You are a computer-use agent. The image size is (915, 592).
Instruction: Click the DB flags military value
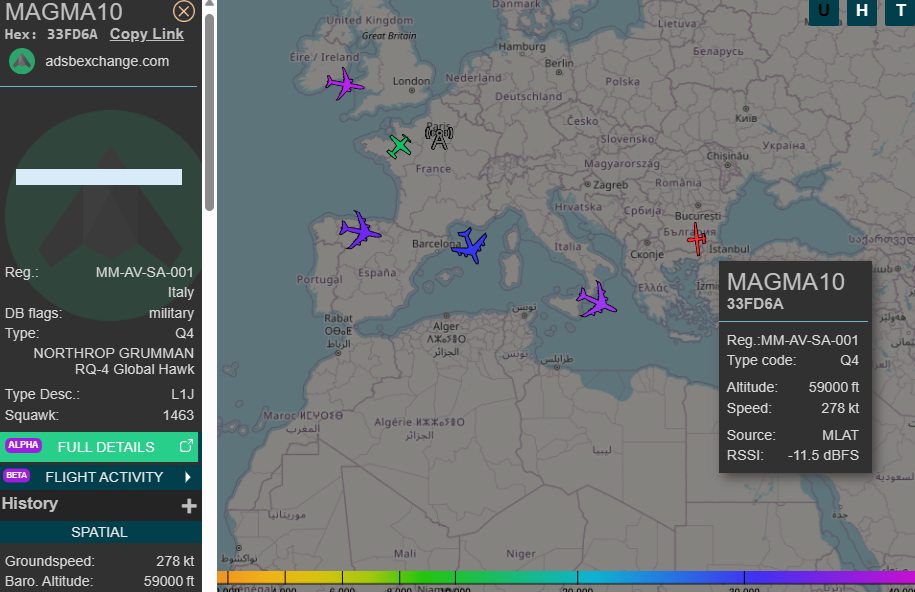pos(172,314)
